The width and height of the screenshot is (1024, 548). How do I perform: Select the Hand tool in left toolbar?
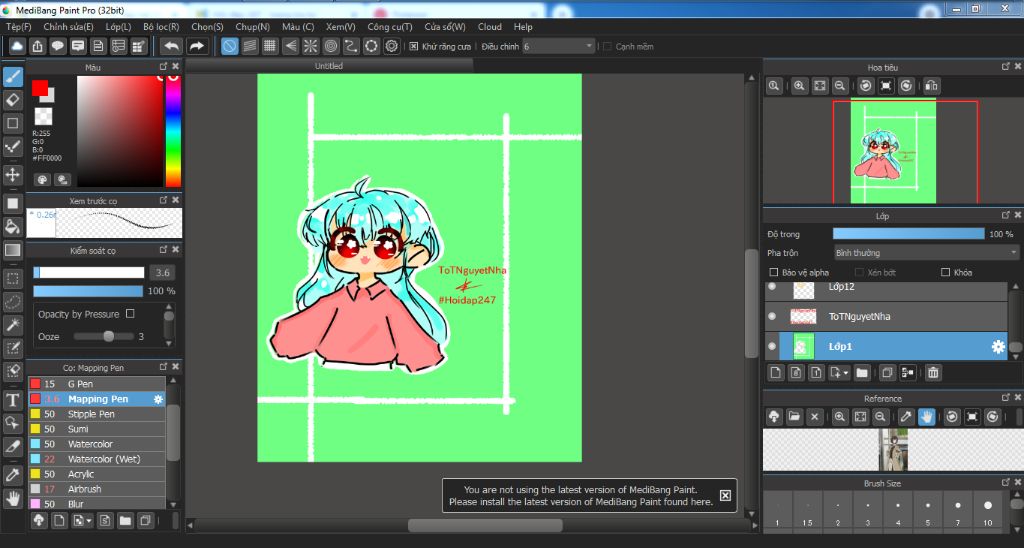click(x=12, y=499)
